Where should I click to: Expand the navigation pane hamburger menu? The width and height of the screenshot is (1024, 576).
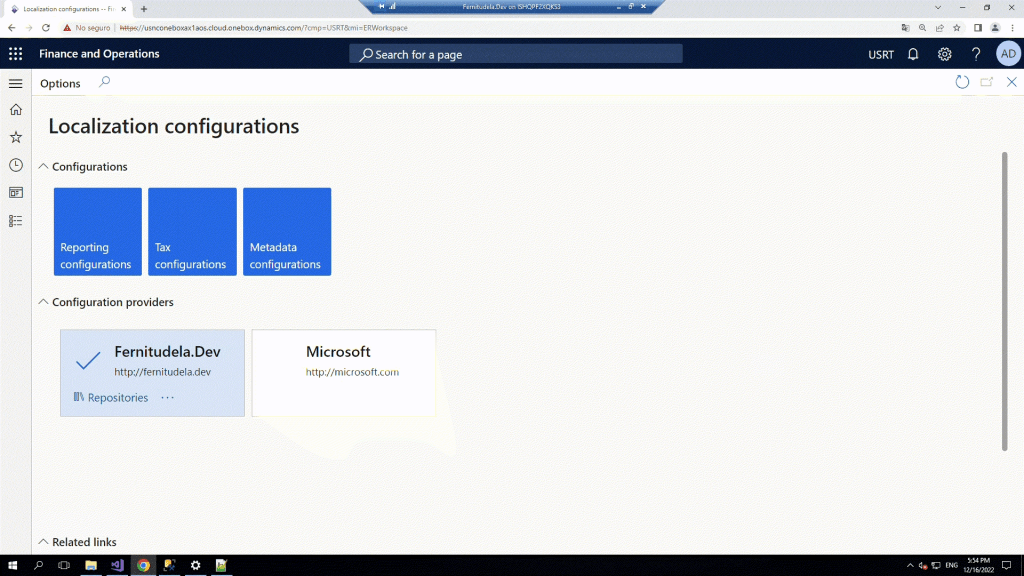(15, 83)
